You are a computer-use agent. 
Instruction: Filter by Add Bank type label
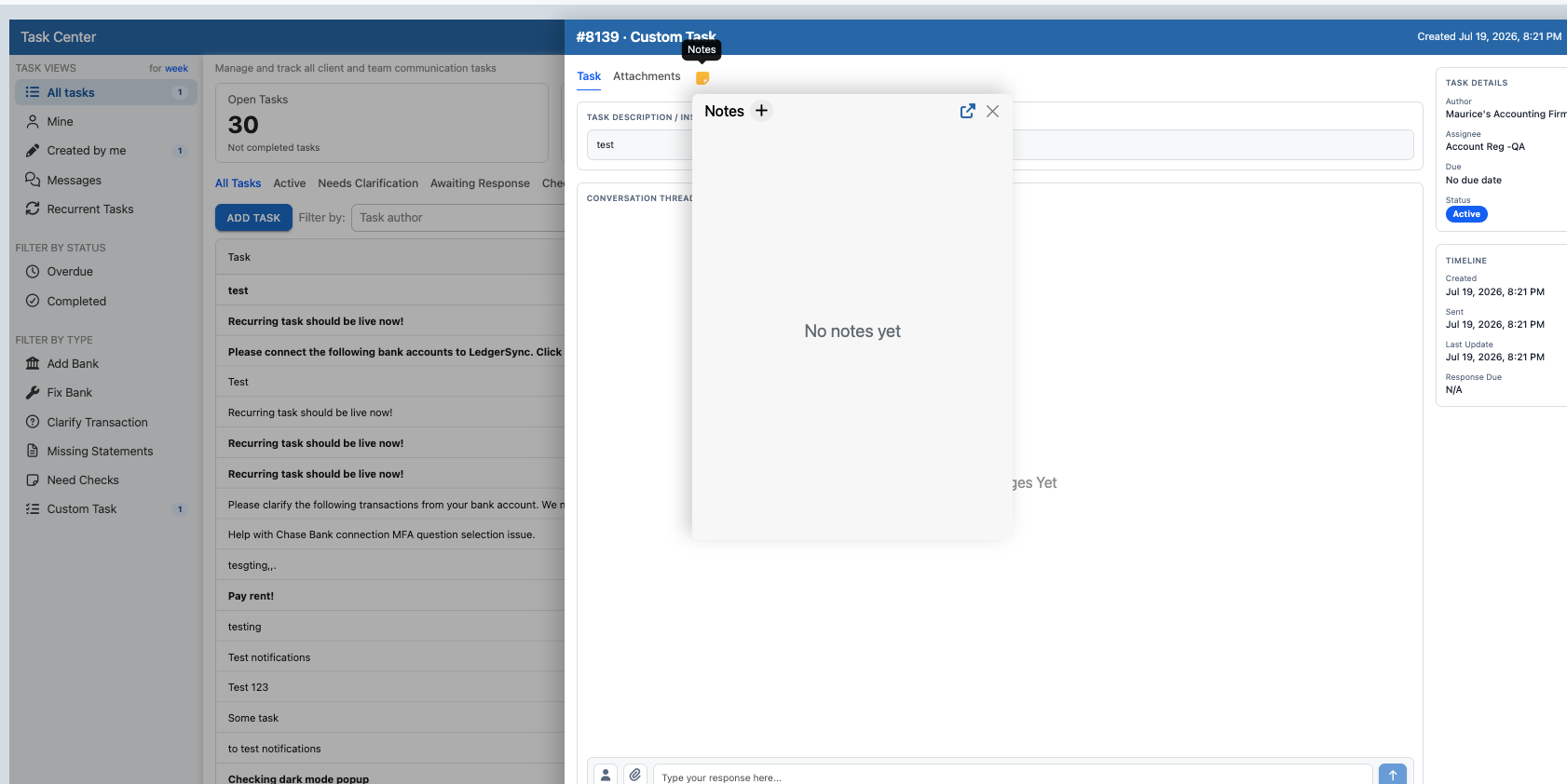tap(73, 363)
